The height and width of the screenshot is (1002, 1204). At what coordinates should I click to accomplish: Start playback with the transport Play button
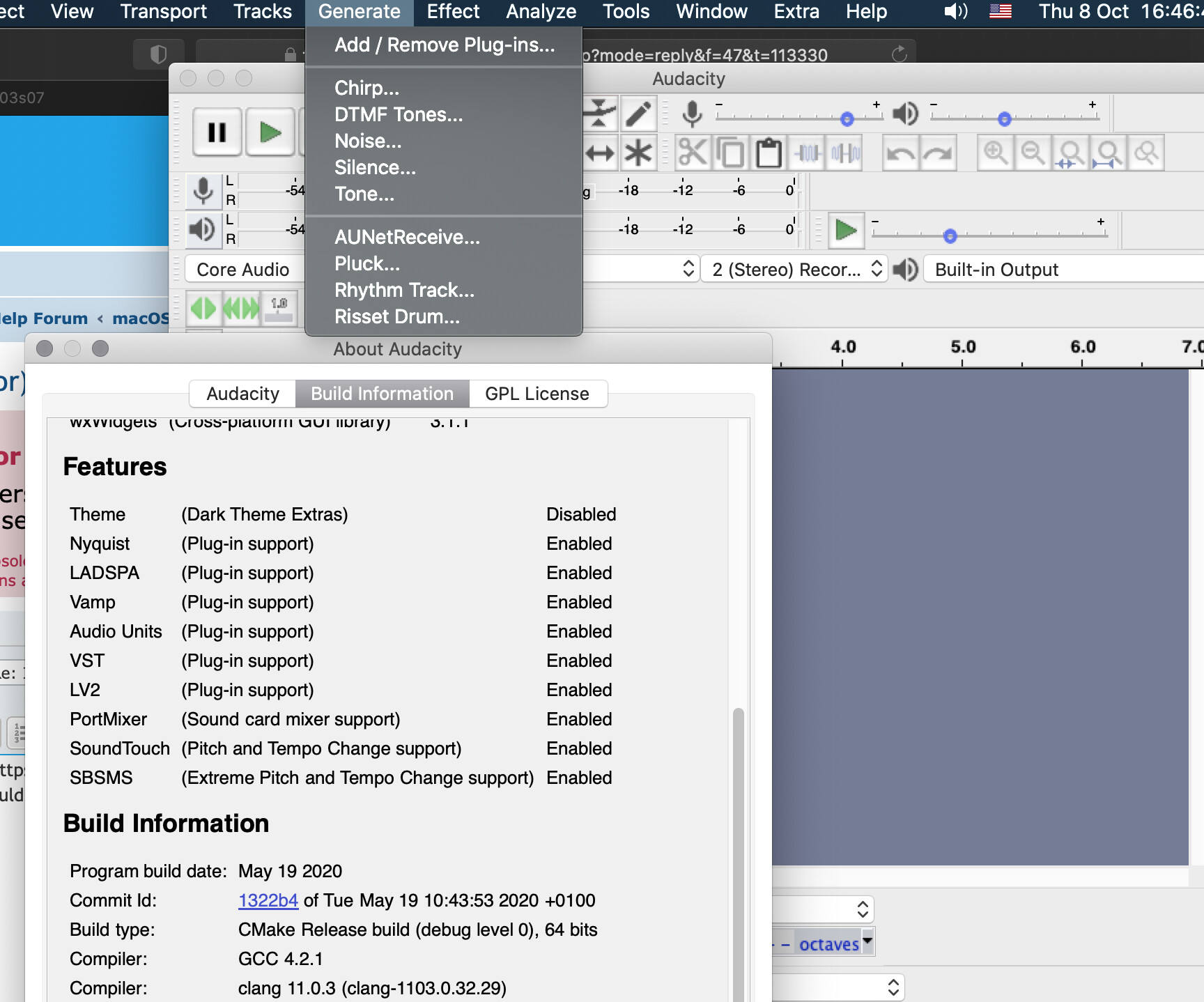[x=270, y=132]
